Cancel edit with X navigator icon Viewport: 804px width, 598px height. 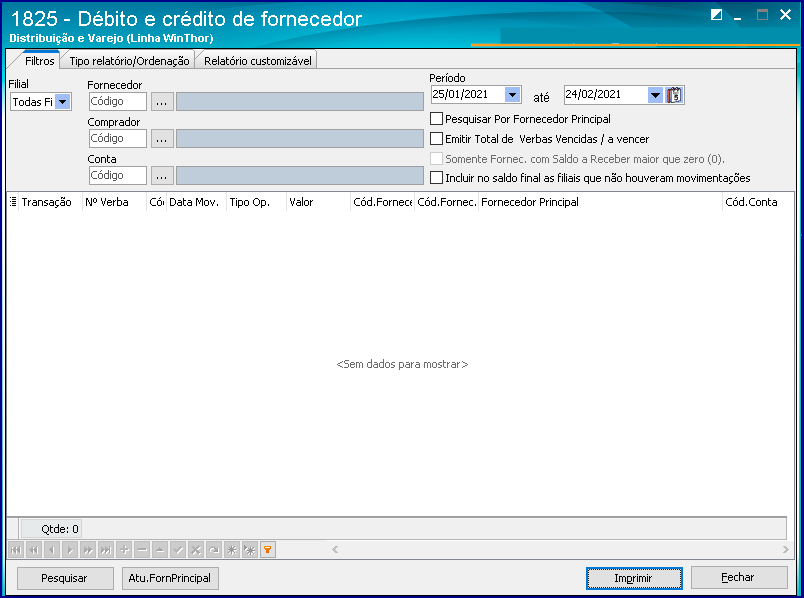pyautogui.click(x=196, y=550)
